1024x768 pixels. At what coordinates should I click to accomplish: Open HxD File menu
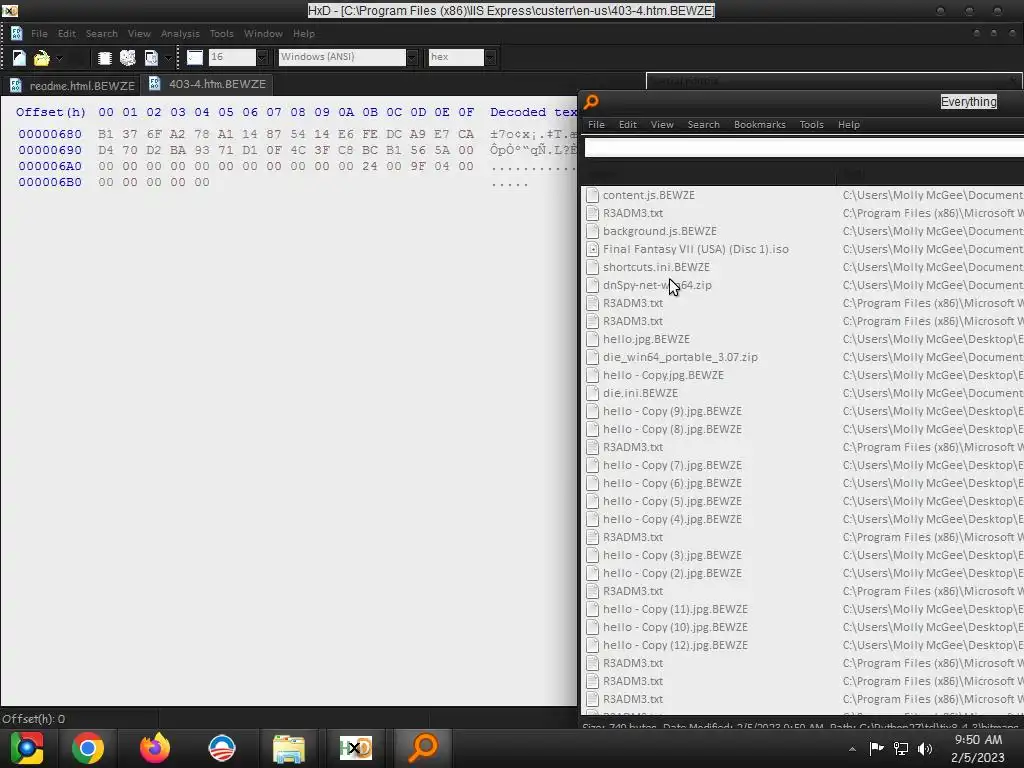click(x=39, y=33)
